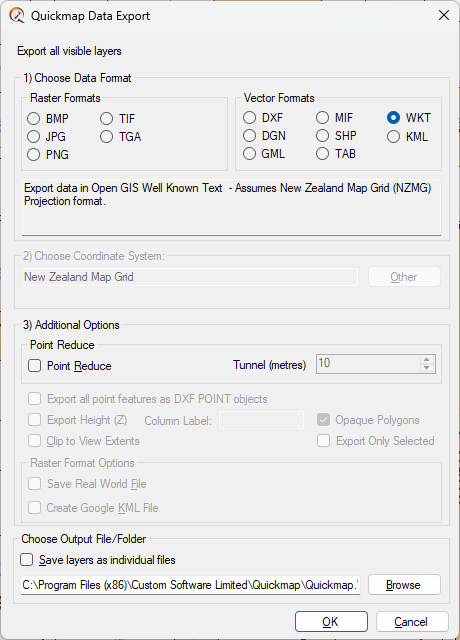Click the output file path field
This screenshot has width=460, height=640.
(x=191, y=585)
